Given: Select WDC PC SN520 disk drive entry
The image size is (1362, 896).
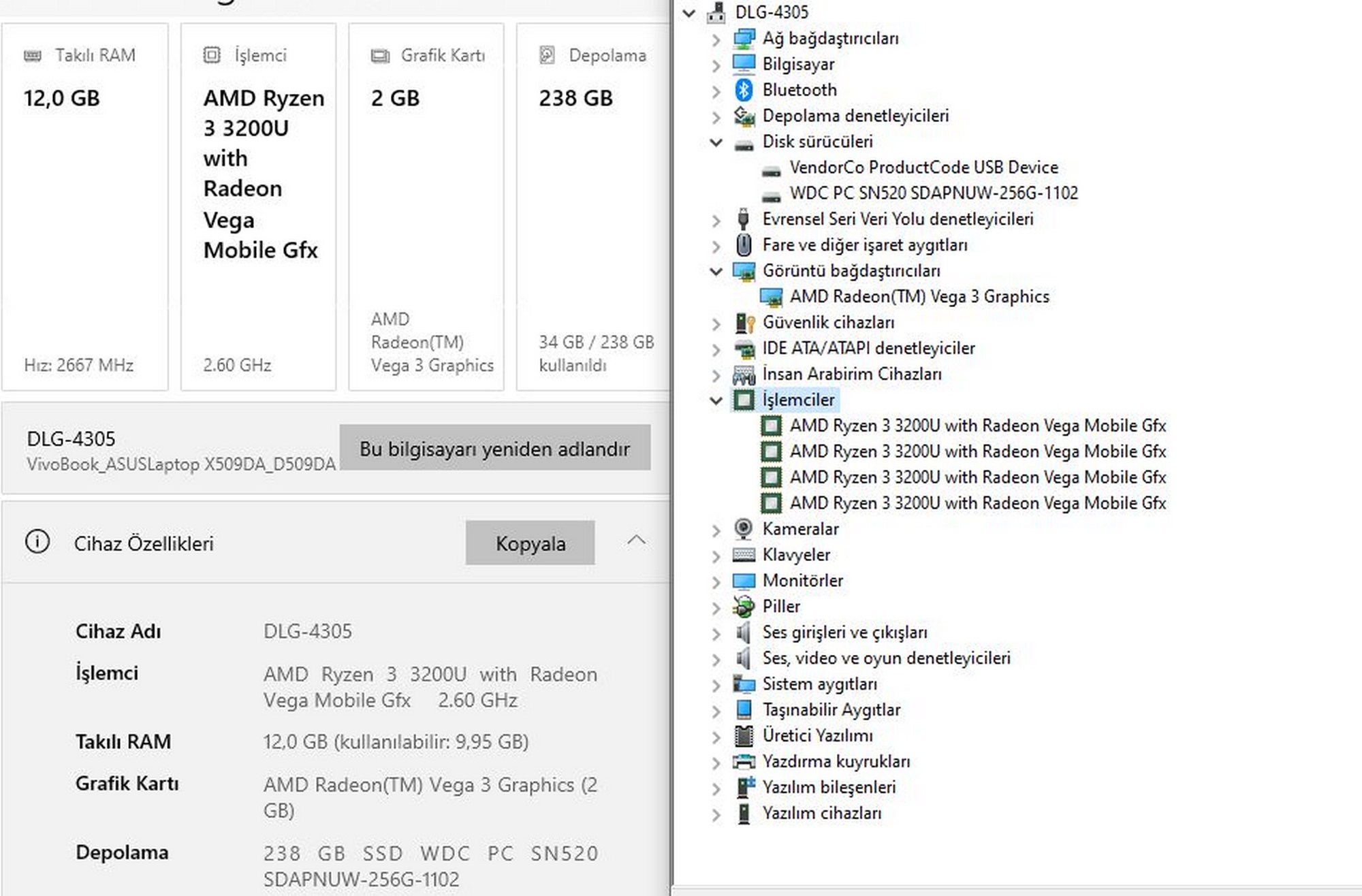Looking at the screenshot, I should (933, 193).
